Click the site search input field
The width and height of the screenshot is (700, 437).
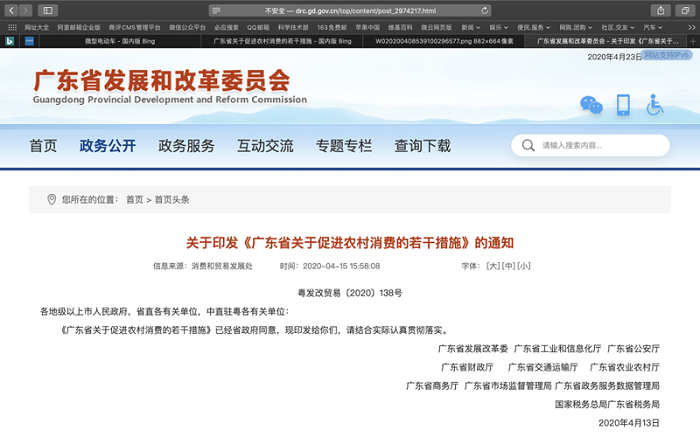(x=600, y=146)
